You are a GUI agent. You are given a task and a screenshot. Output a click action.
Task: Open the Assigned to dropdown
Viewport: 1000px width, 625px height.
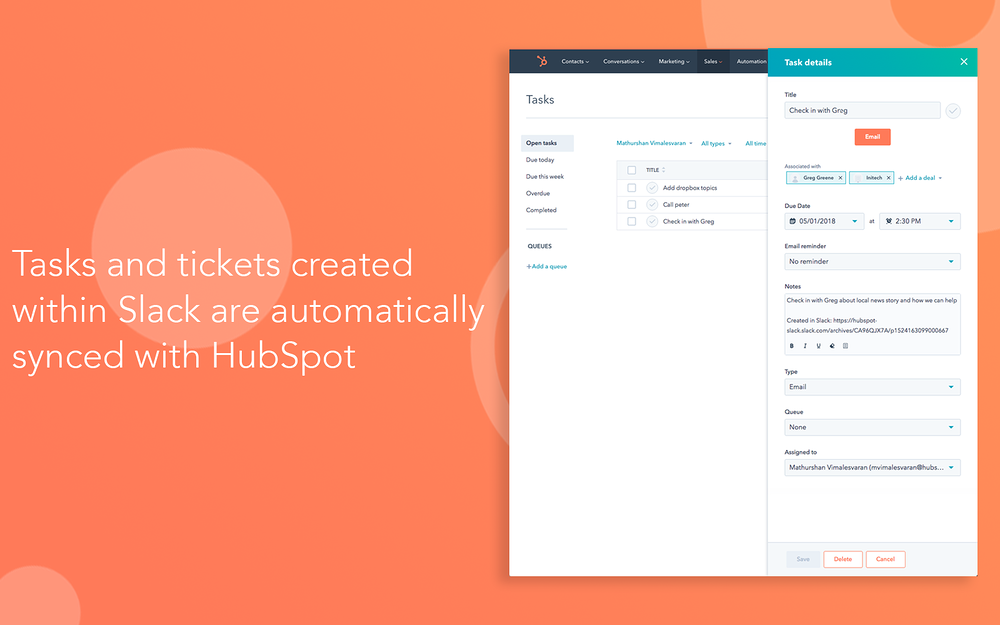[x=872, y=467]
